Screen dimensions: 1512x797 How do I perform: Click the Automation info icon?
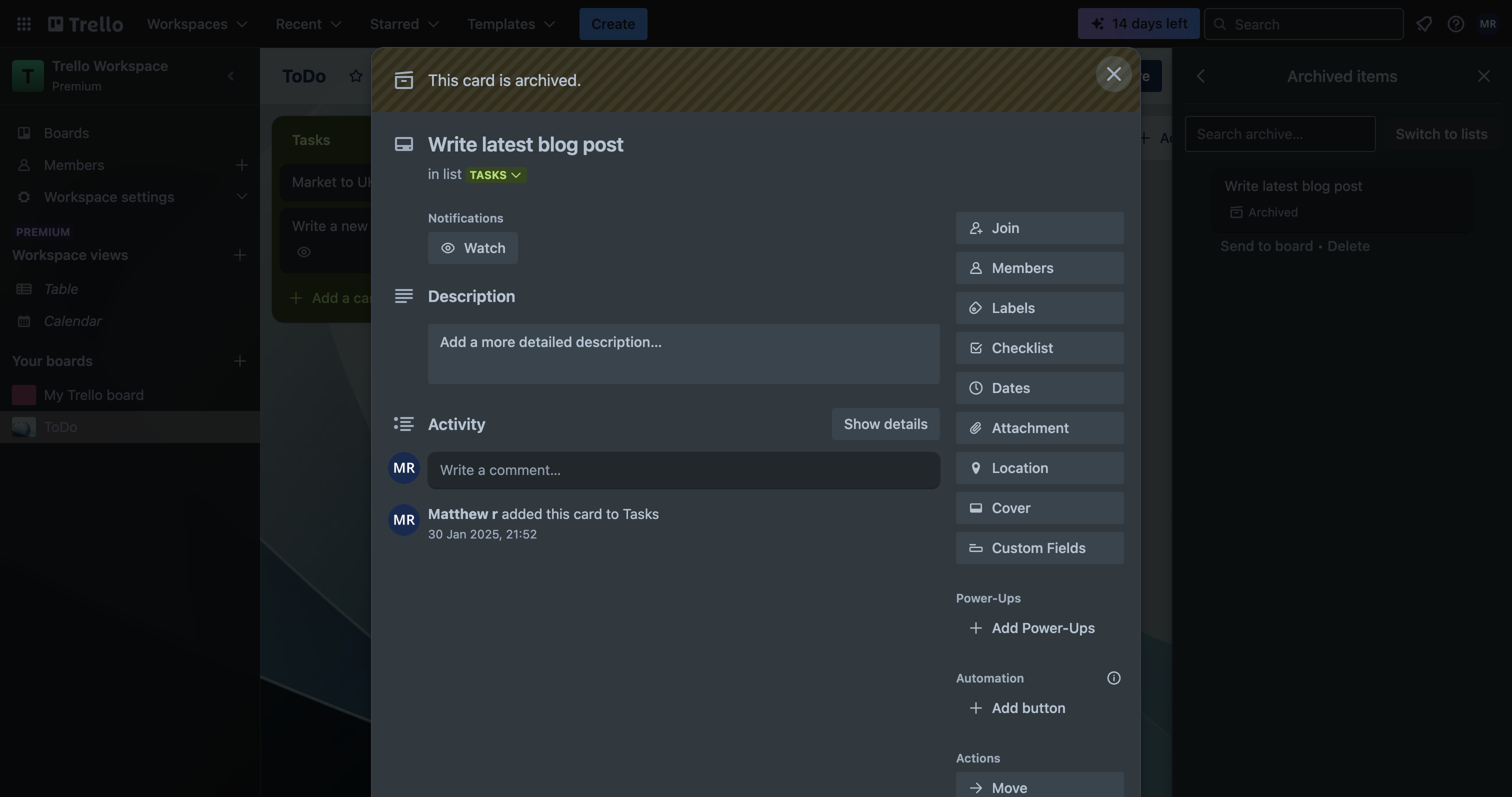point(1113,678)
